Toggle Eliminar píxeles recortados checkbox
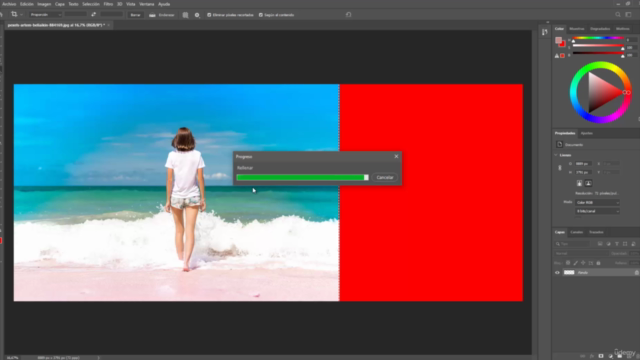Screen dimensions: 640x360 click(x=209, y=15)
